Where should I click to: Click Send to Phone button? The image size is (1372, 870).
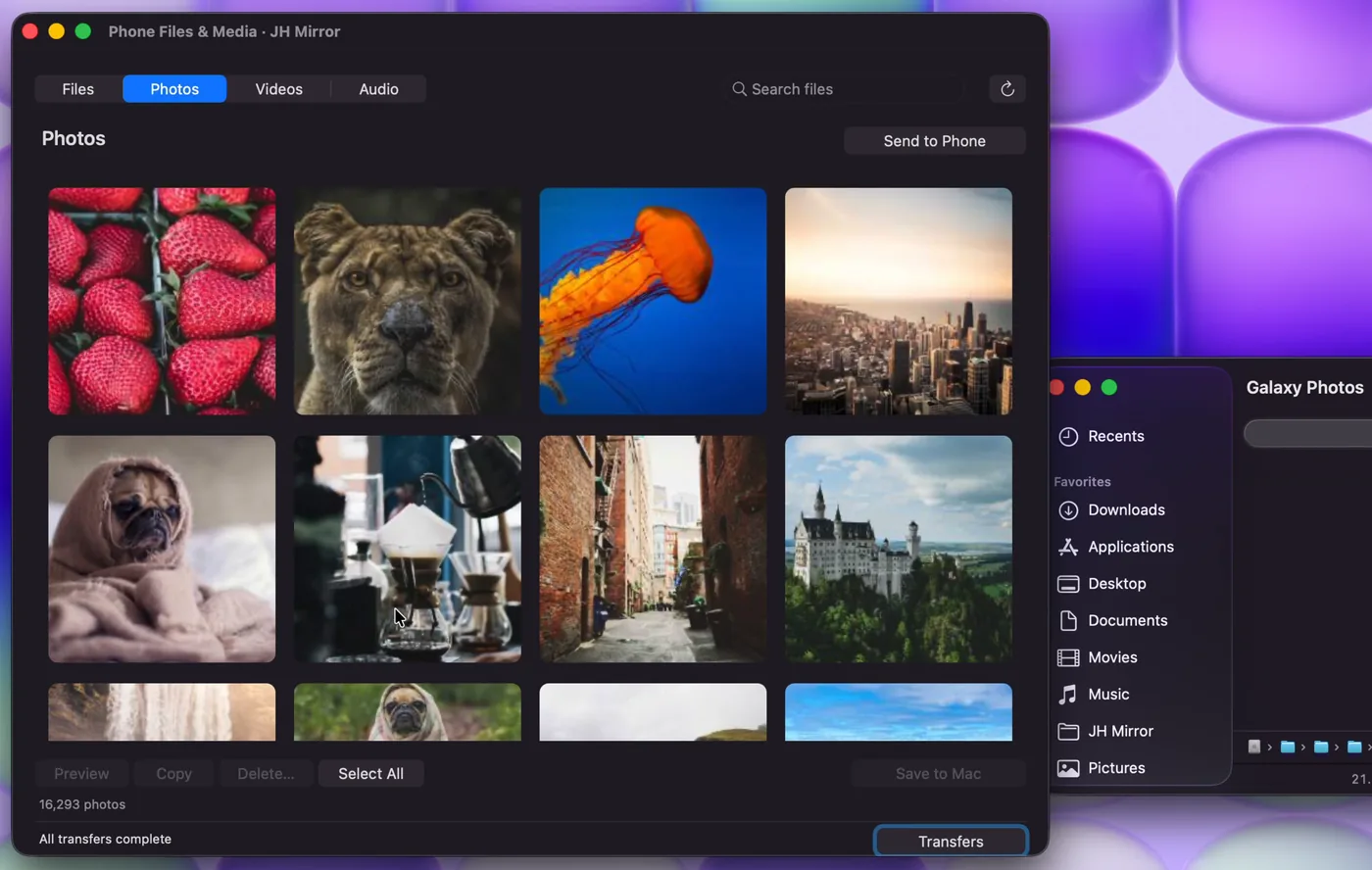coord(935,141)
